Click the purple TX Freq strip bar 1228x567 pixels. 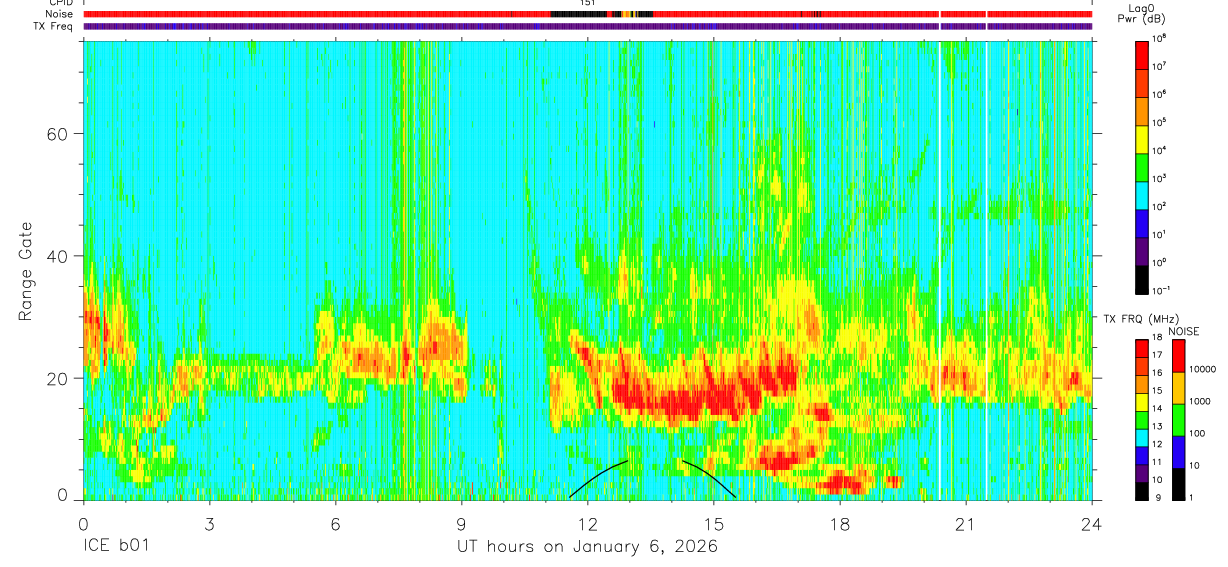(587, 26)
